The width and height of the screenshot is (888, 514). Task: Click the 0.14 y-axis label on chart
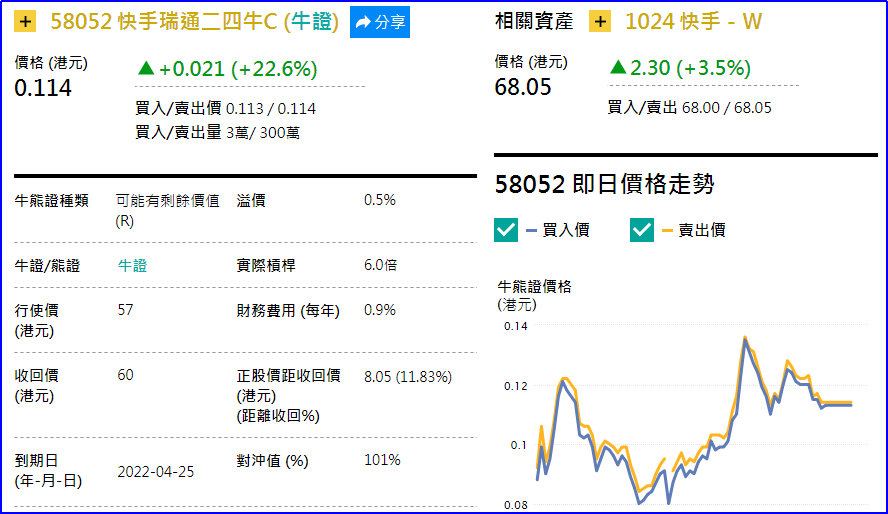tap(515, 326)
